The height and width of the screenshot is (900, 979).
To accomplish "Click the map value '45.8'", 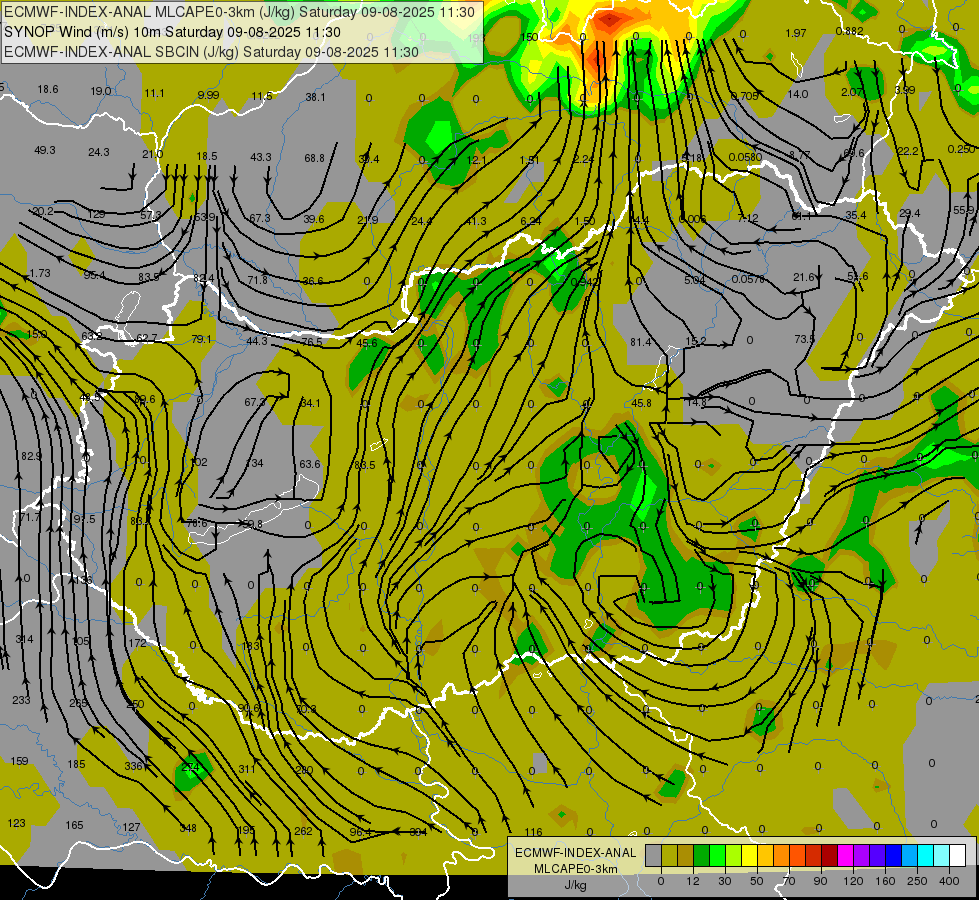I will pos(641,403).
